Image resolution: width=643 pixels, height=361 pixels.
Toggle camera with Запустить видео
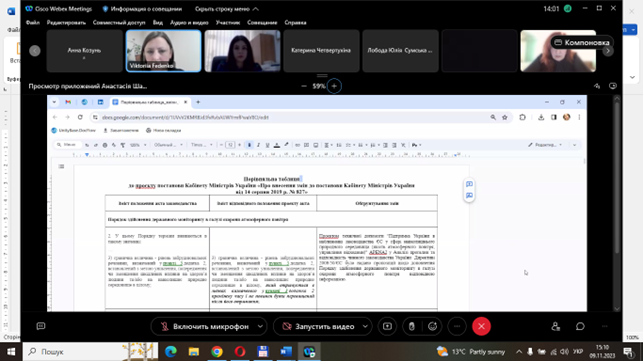318,327
